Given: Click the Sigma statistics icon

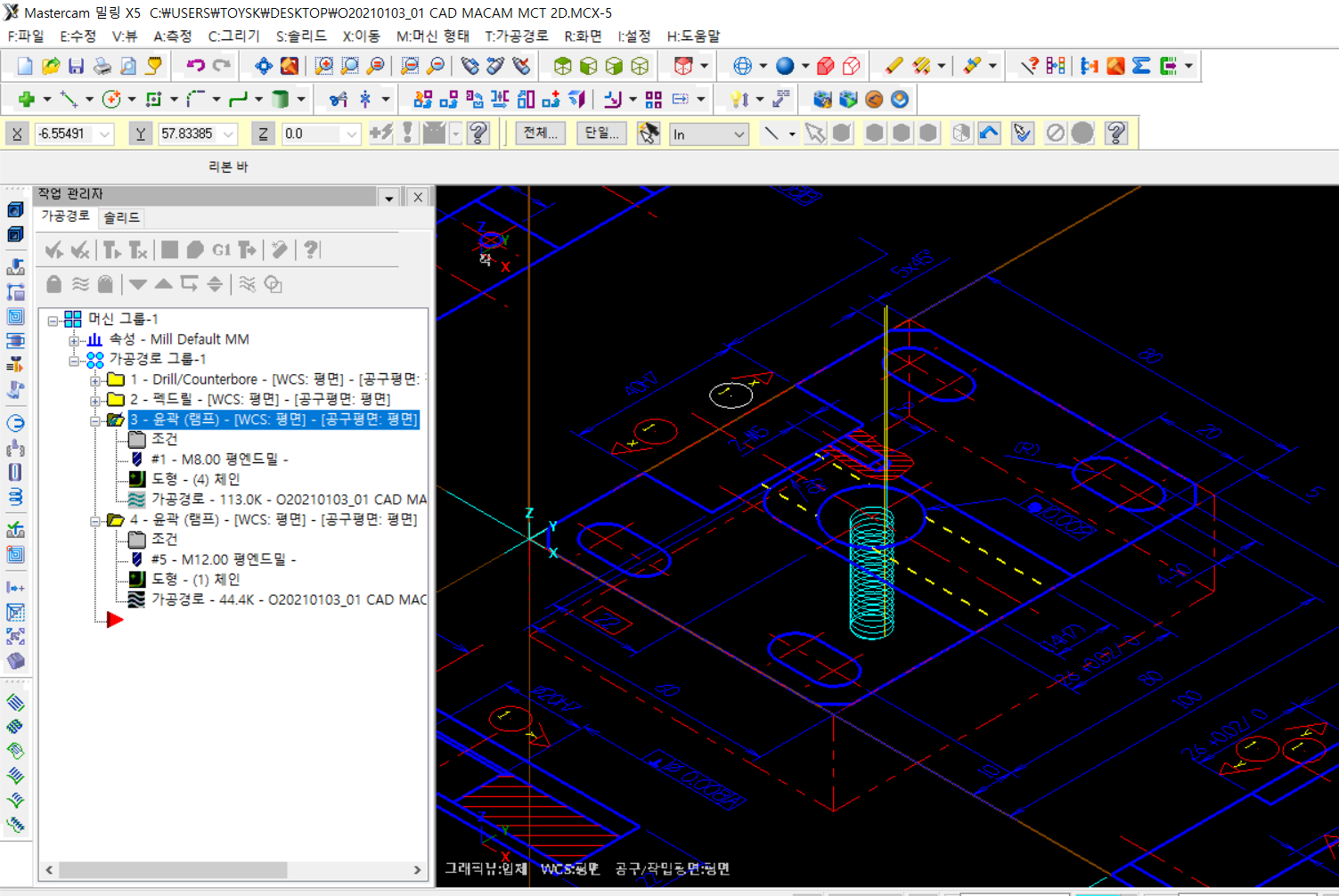Looking at the screenshot, I should [1141, 66].
